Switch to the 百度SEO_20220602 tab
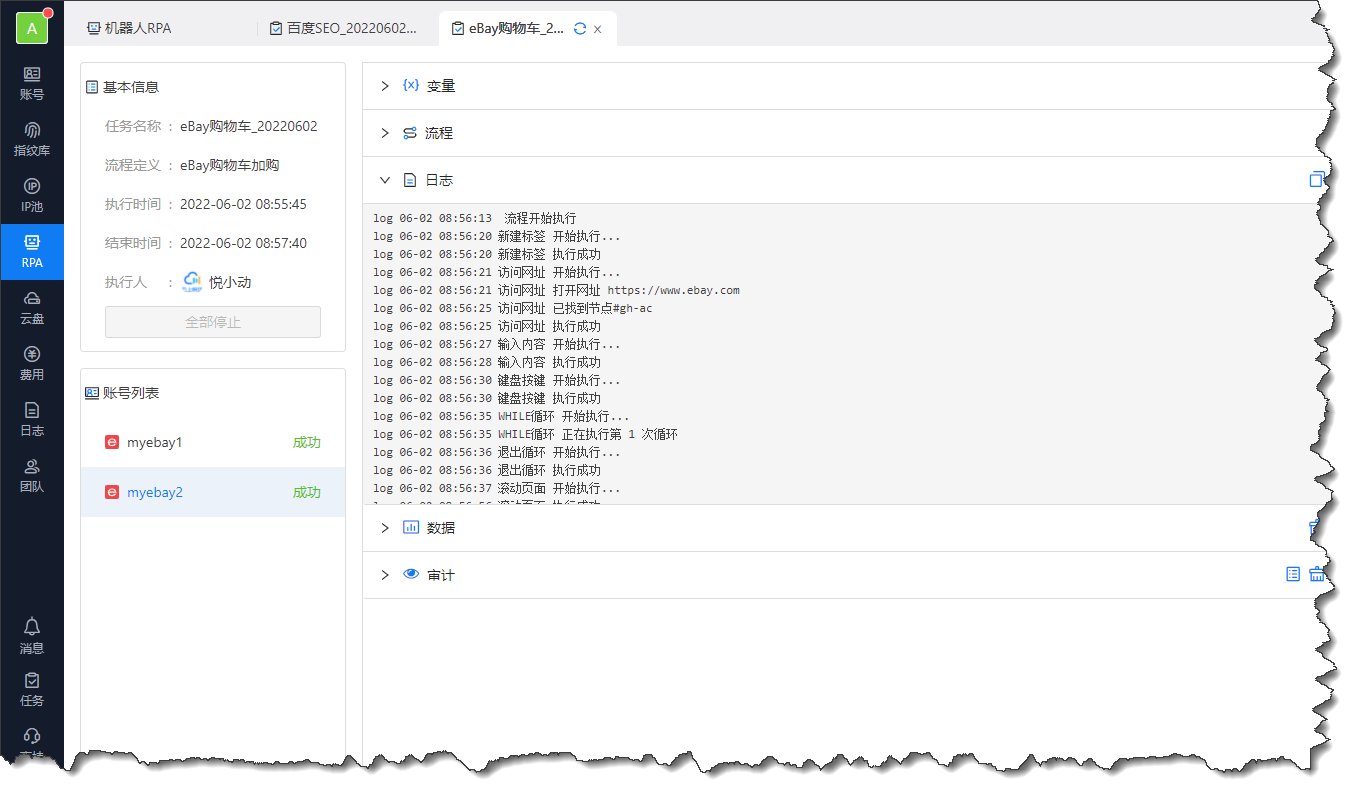The width and height of the screenshot is (1357, 795). pyautogui.click(x=343, y=29)
